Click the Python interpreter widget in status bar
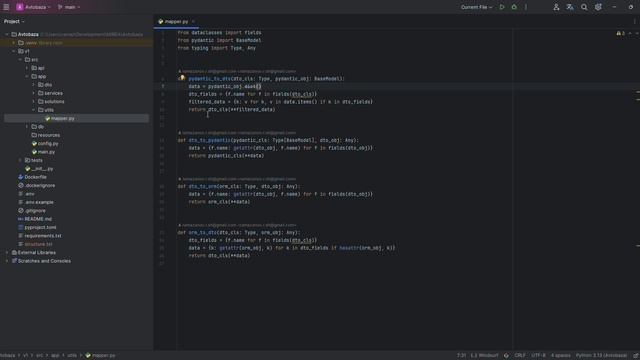640x360 pixels. pos(601,355)
